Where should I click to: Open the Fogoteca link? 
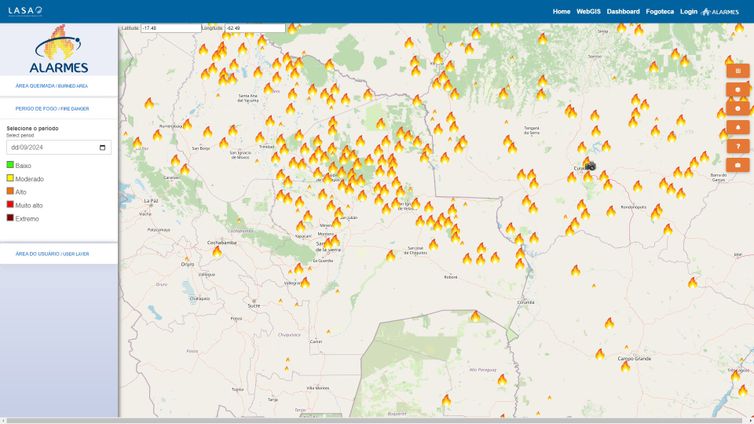[660, 12]
